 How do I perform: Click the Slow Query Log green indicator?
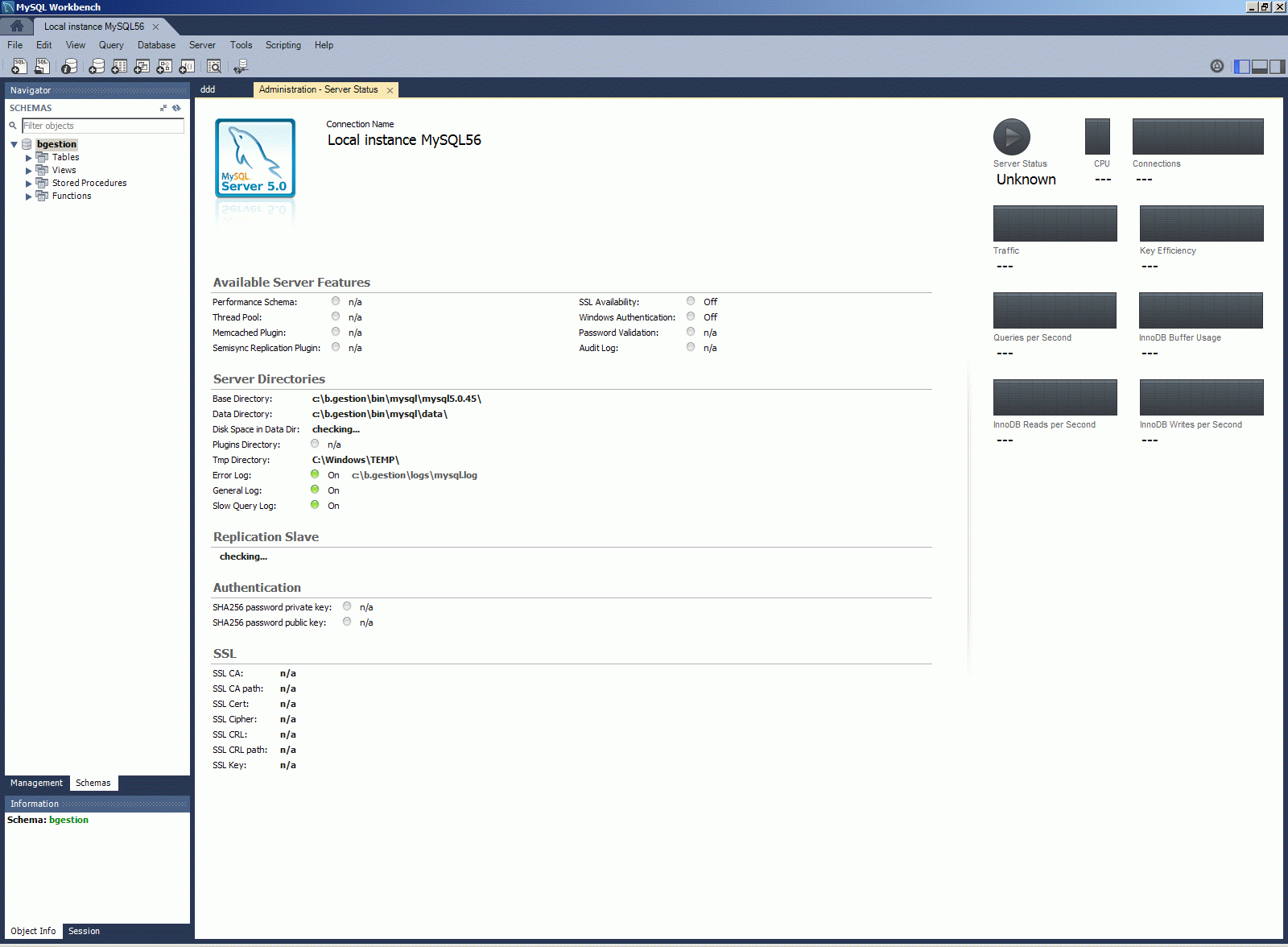pos(315,505)
